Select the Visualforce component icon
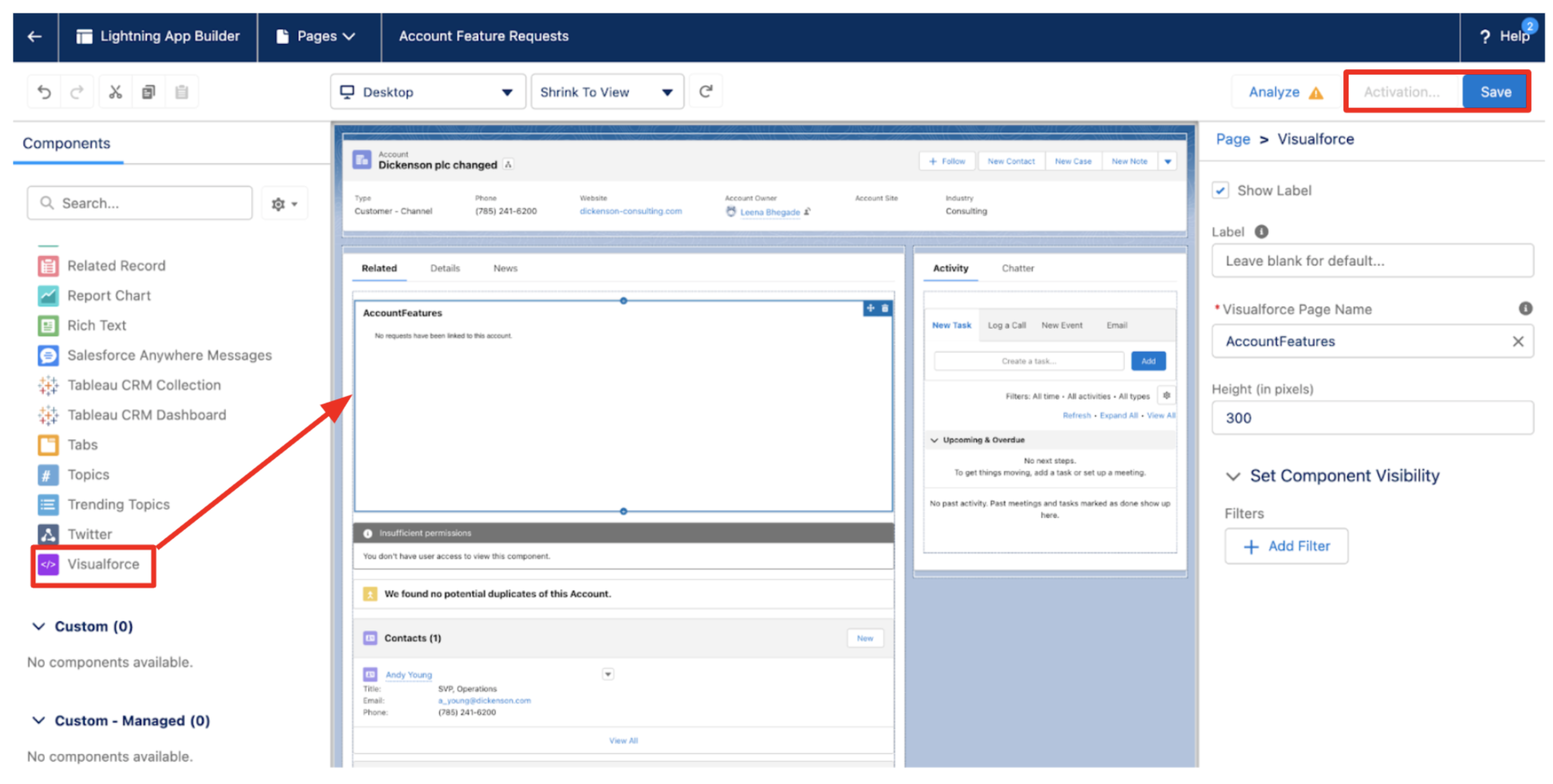The width and height of the screenshot is (1553, 784). 48,564
